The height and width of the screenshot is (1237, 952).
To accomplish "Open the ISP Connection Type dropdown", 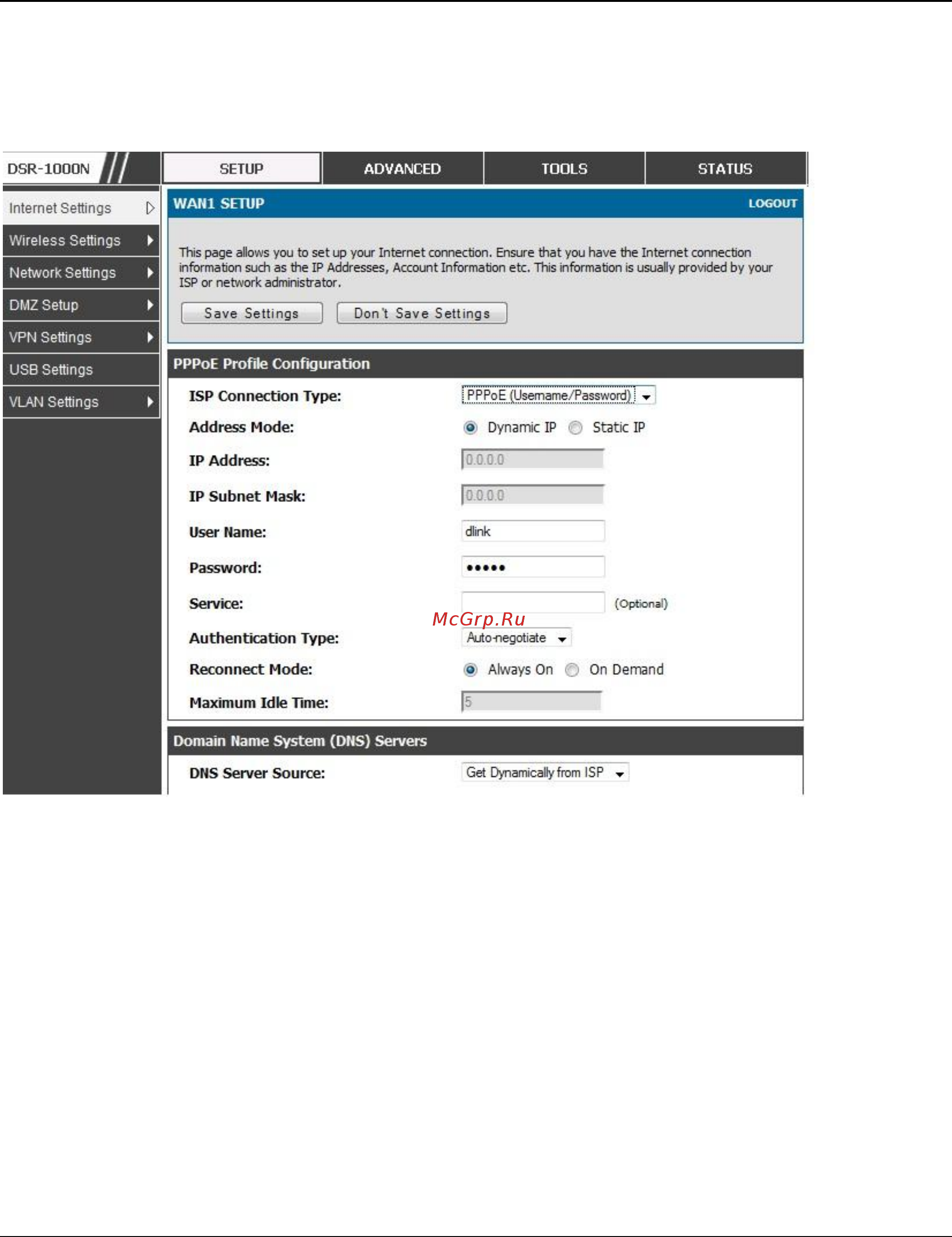I will click(558, 395).
